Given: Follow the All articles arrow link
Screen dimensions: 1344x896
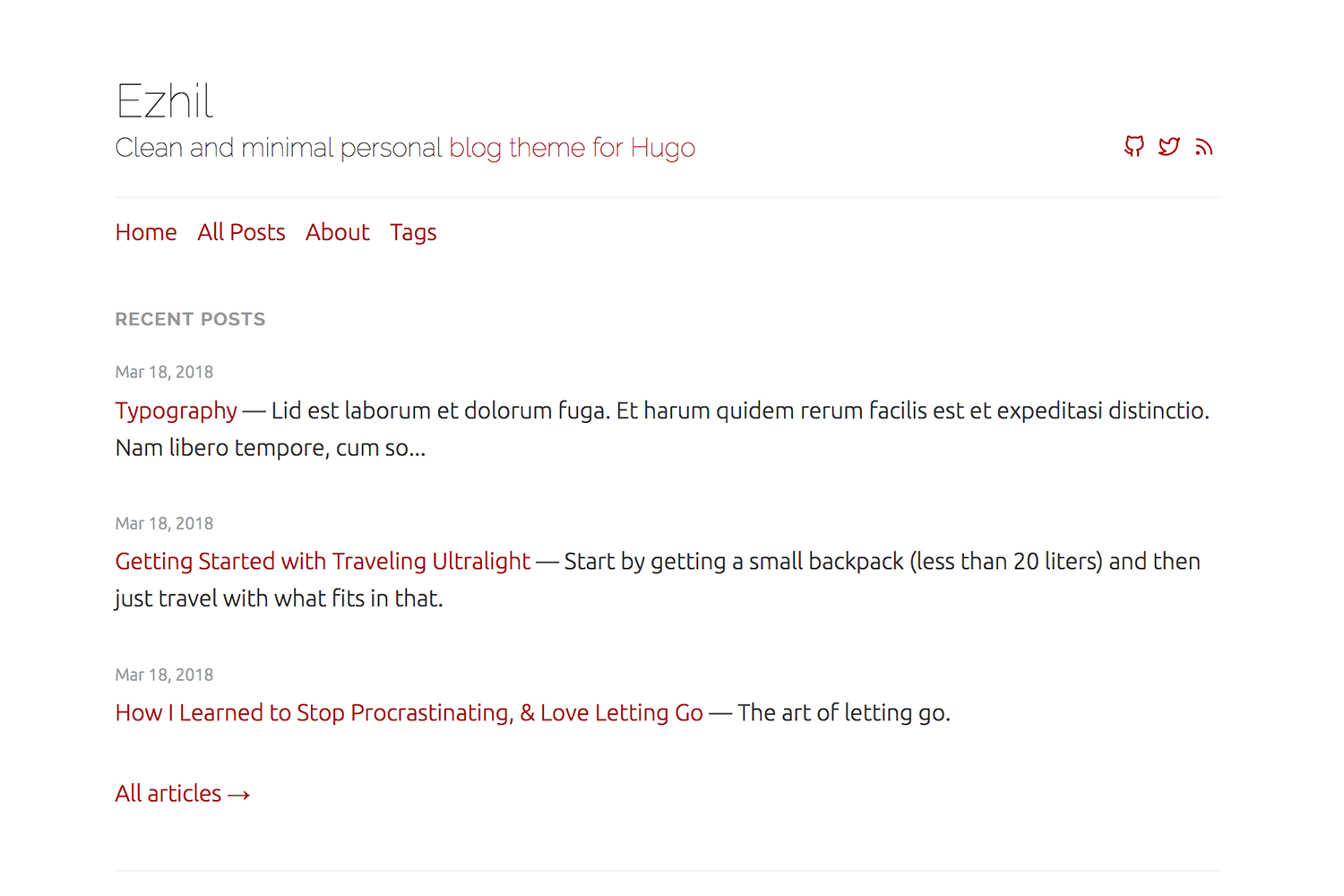Looking at the screenshot, I should 182,794.
